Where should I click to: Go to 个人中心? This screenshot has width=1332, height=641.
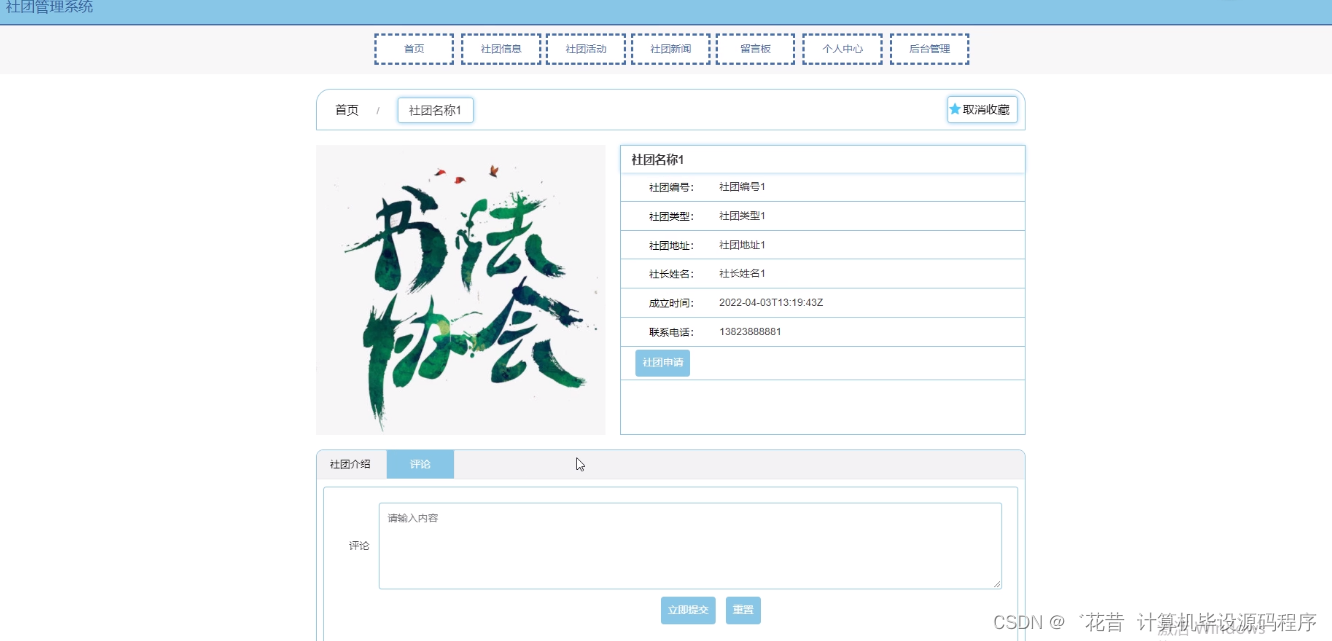[842, 49]
